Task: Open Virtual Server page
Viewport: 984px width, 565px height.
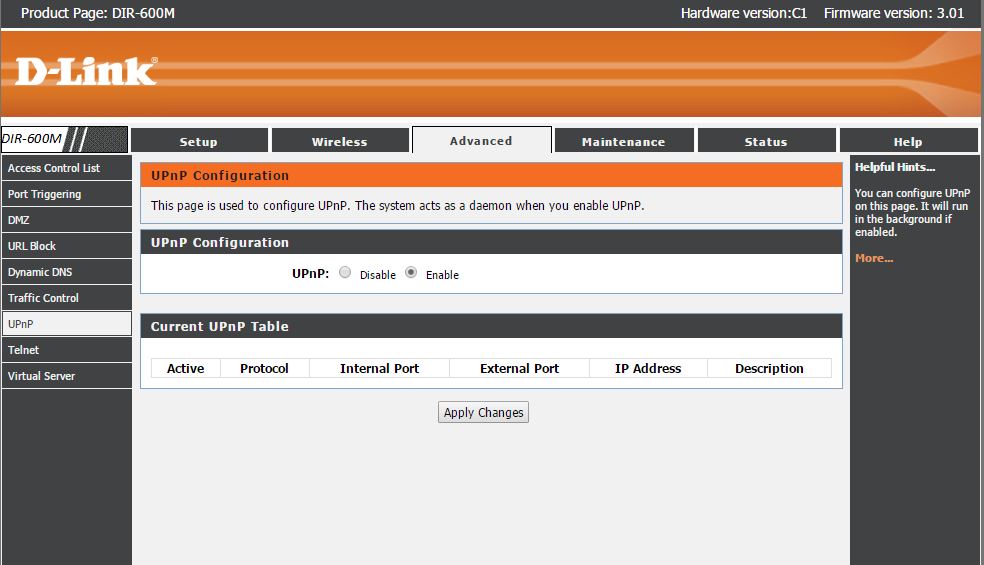Action: 67,376
